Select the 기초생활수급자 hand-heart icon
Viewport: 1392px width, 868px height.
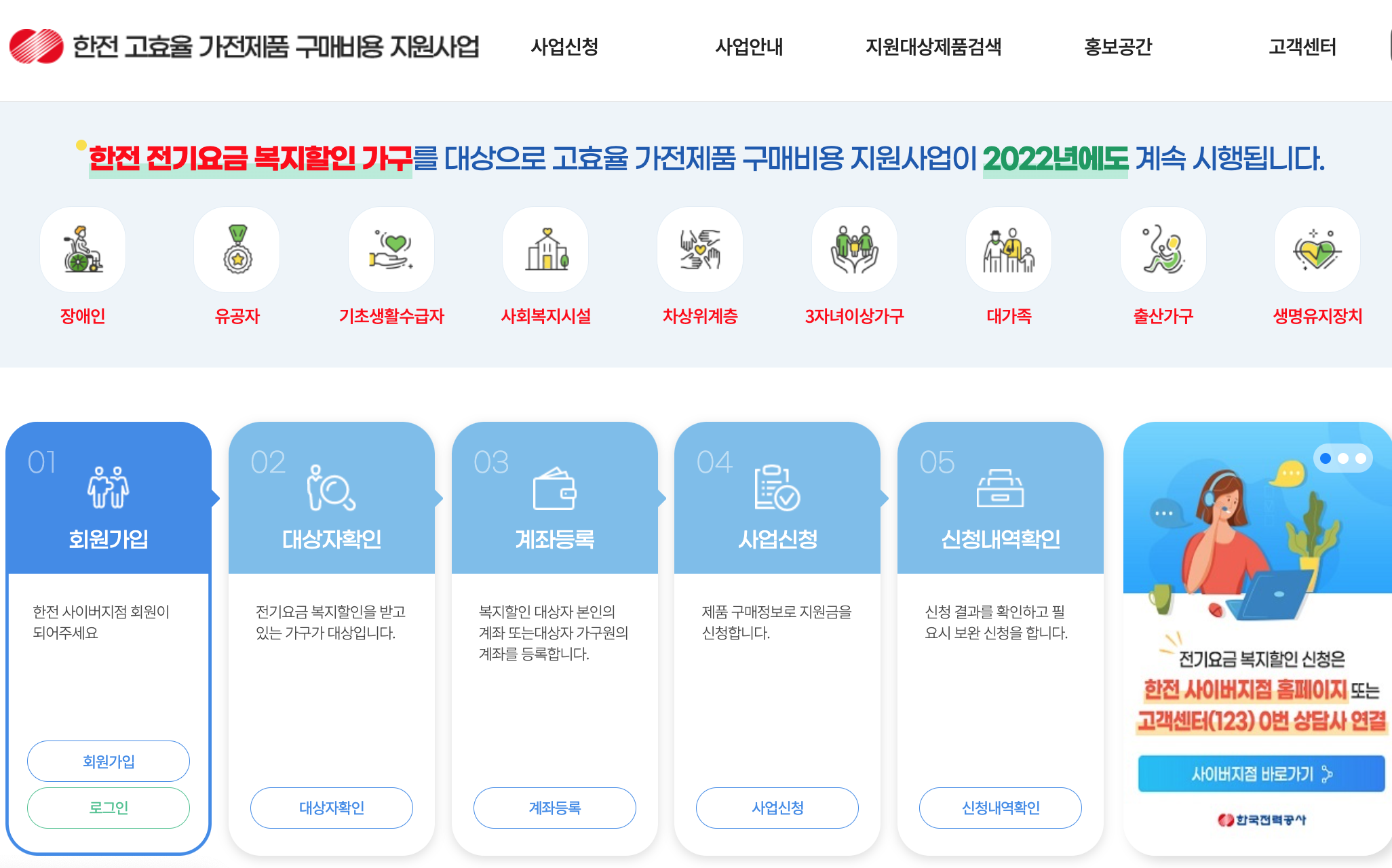click(391, 250)
